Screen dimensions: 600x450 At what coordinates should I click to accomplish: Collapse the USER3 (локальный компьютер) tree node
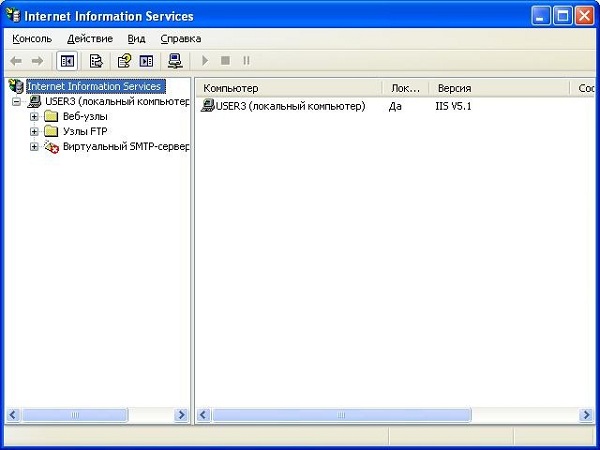(16, 101)
